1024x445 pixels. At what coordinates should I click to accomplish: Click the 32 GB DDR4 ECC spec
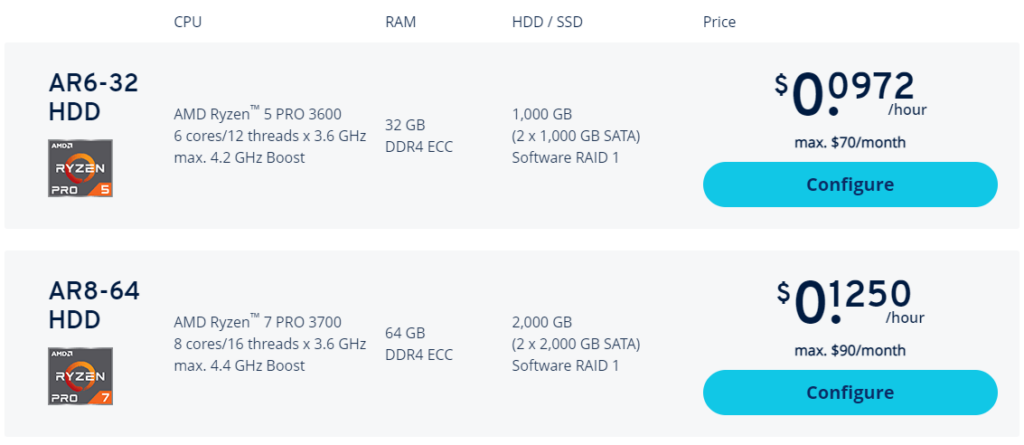coord(419,136)
